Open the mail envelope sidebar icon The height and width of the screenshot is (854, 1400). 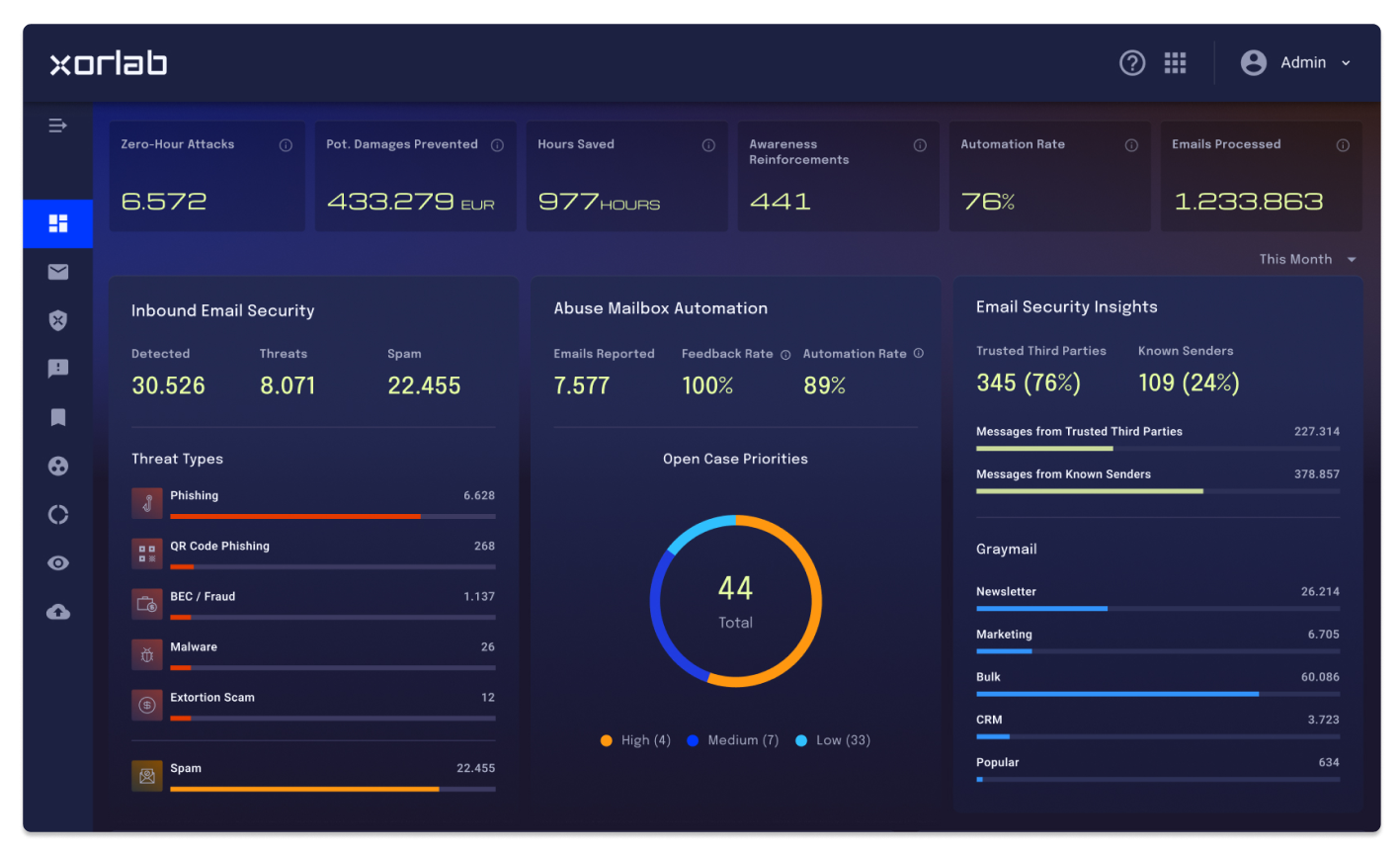click(58, 272)
